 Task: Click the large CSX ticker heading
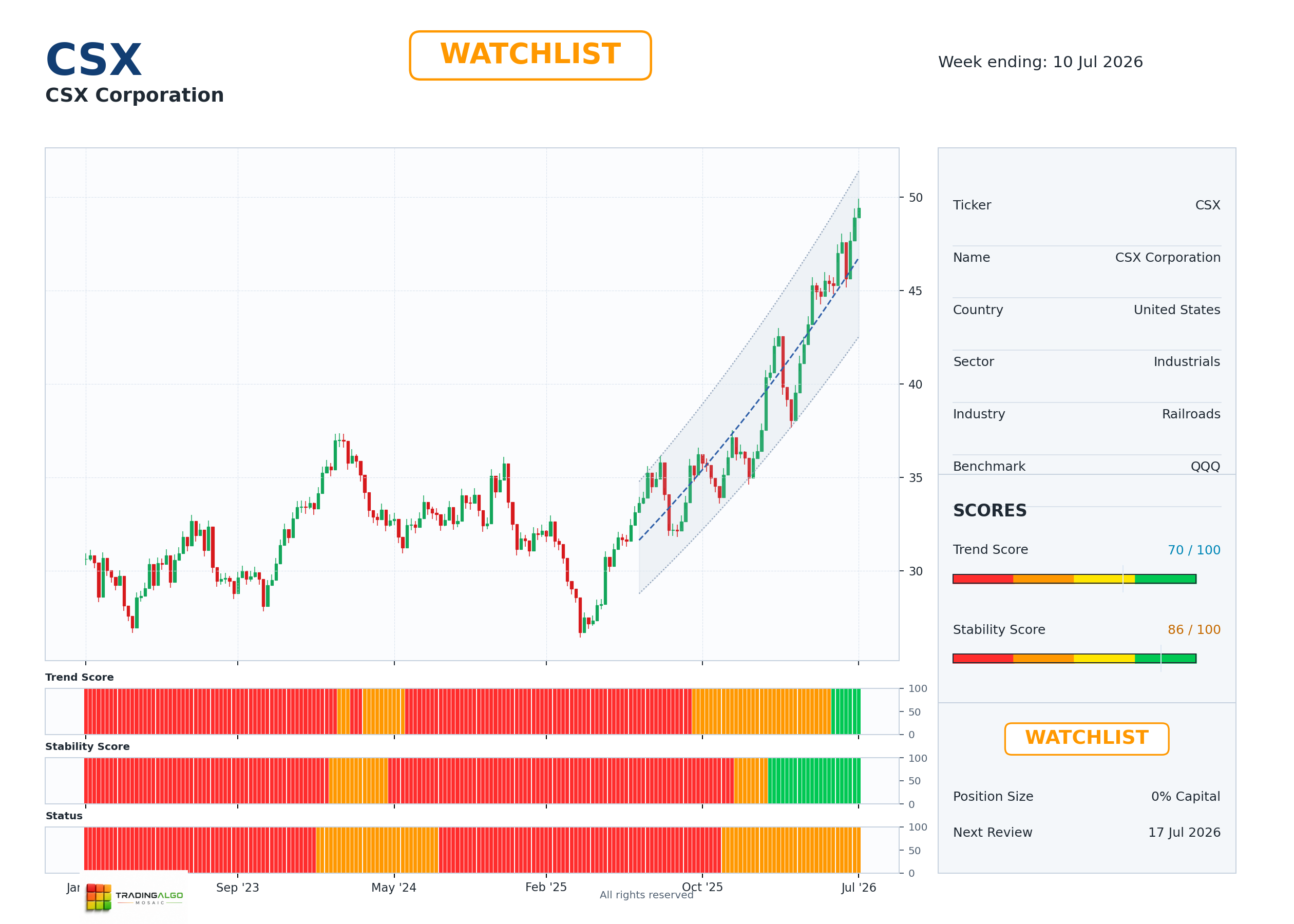94,60
